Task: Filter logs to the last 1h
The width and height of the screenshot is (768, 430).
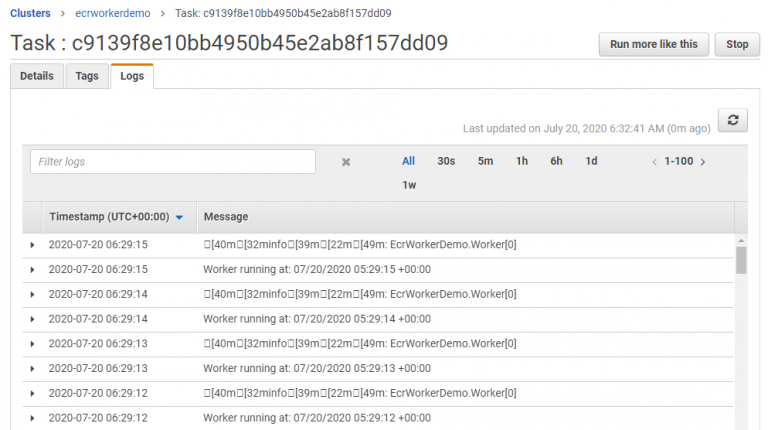Action: (x=522, y=161)
